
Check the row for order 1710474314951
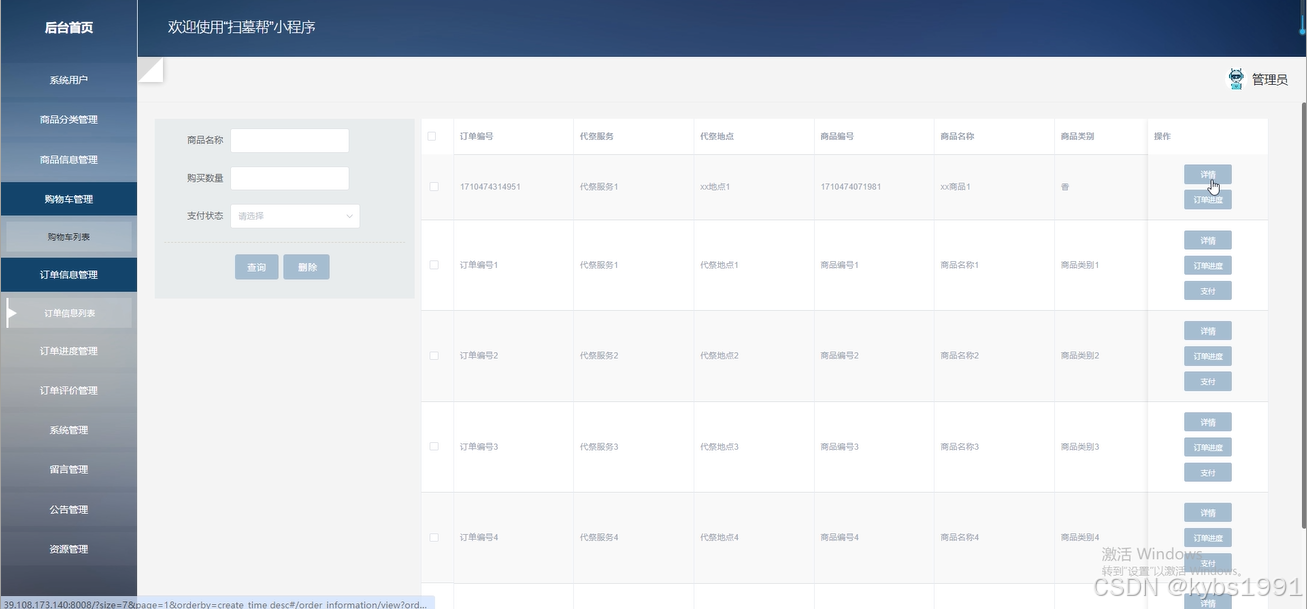[433, 187]
